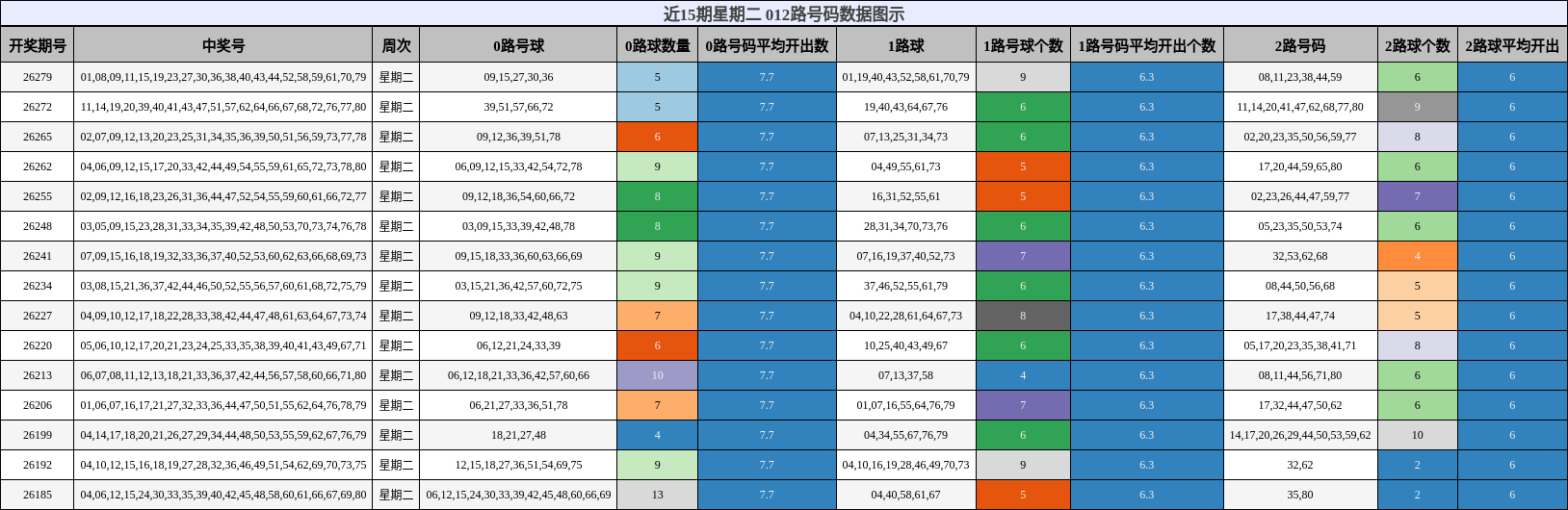Click 2路号码 cell 17,38,44,47,74
Image resolution: width=1568 pixels, height=510 pixels.
[1300, 316]
